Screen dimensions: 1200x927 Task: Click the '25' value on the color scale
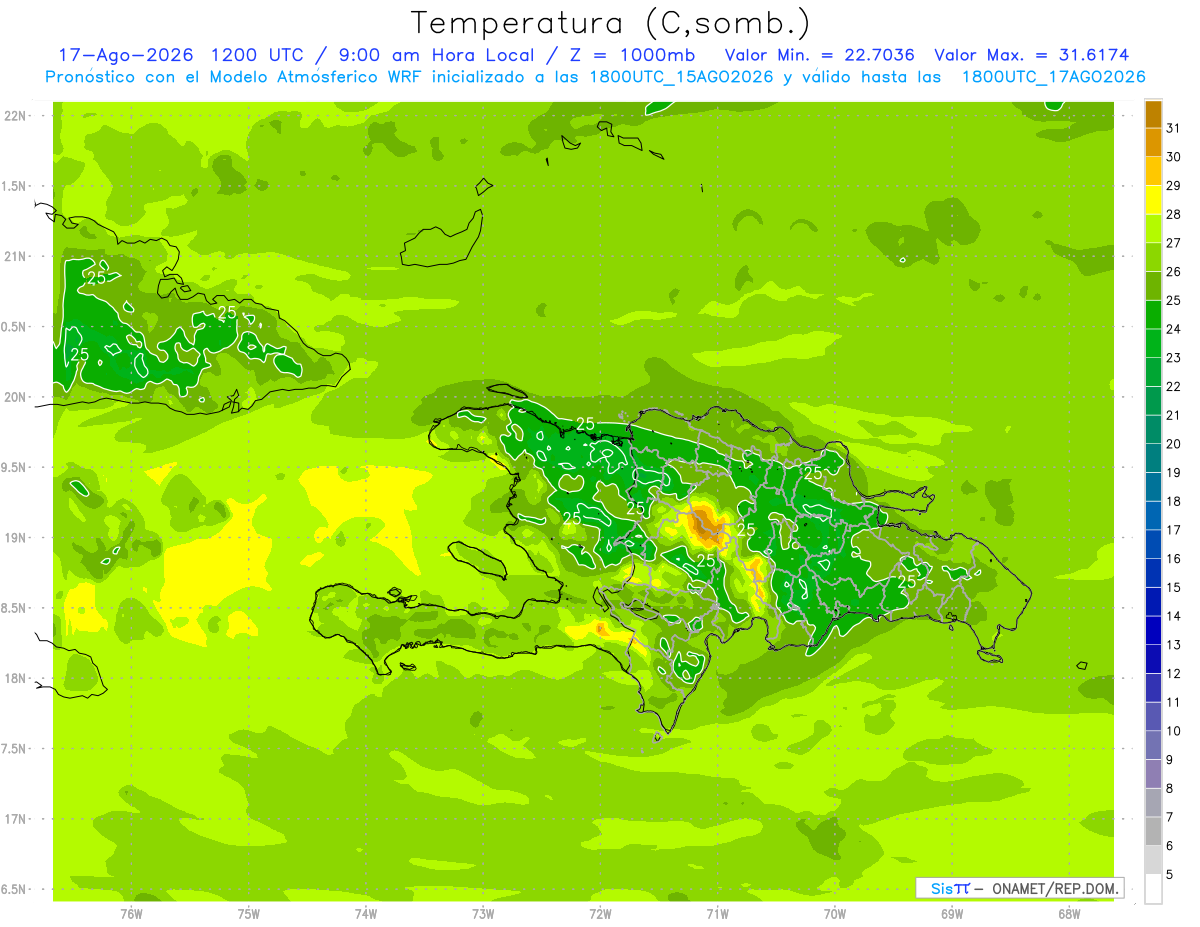(x=1173, y=301)
